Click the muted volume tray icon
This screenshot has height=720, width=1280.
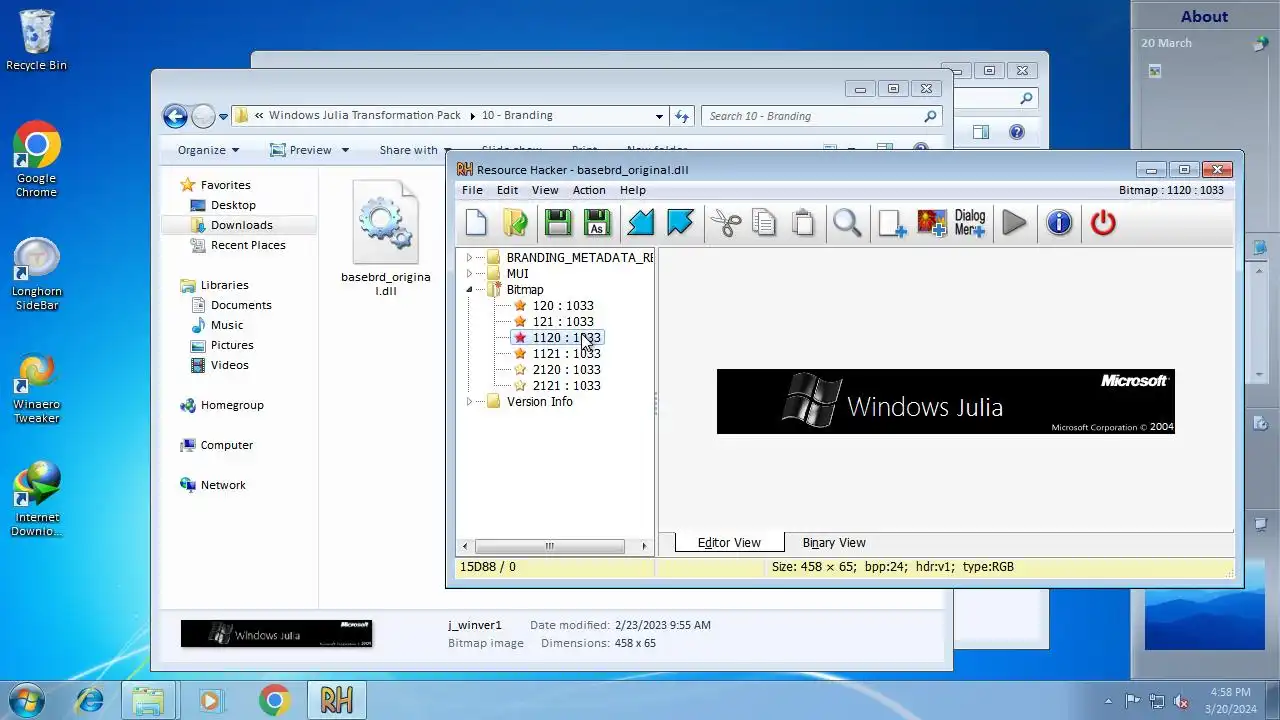pos(1181,701)
